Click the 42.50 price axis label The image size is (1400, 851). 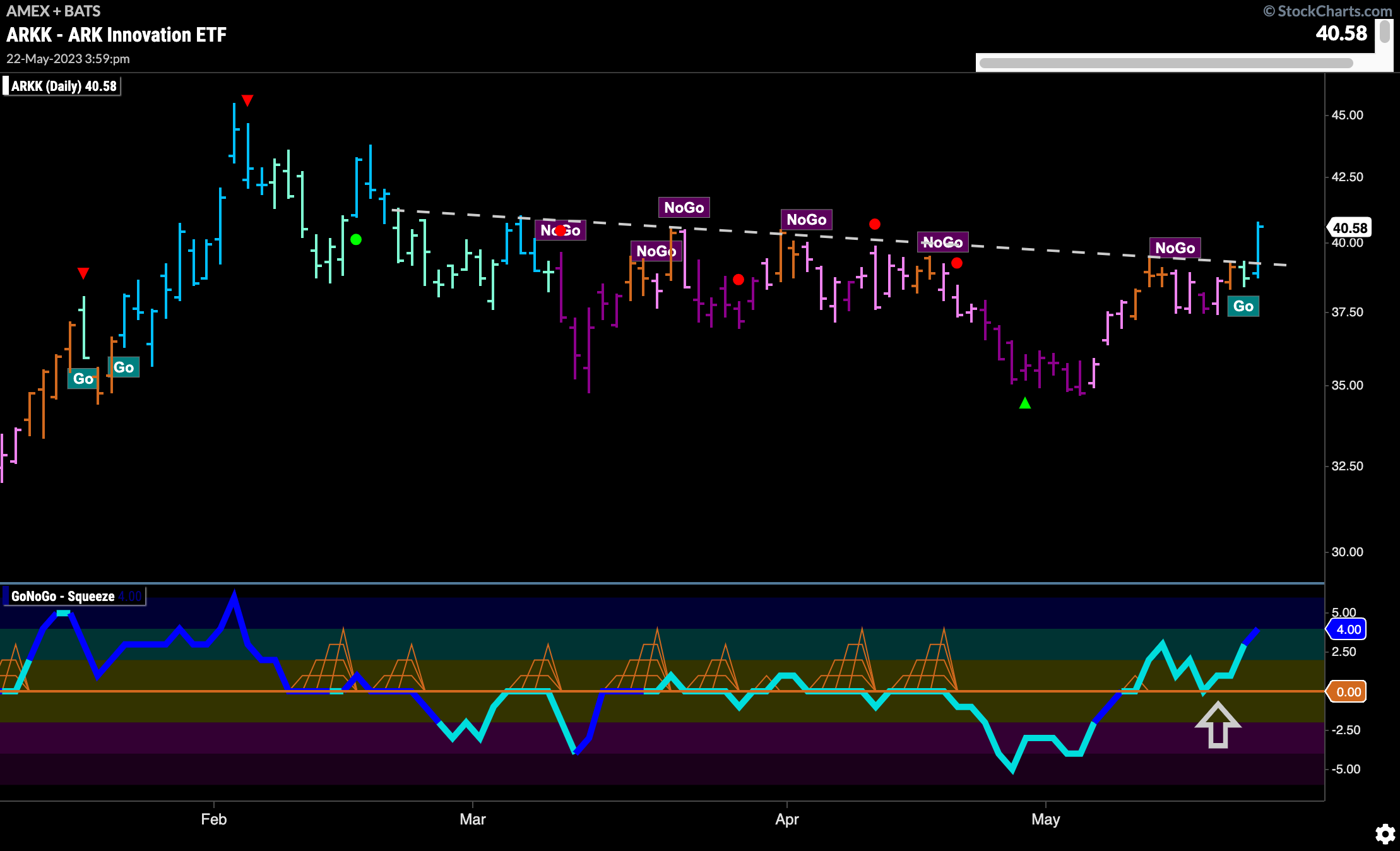(x=1348, y=177)
